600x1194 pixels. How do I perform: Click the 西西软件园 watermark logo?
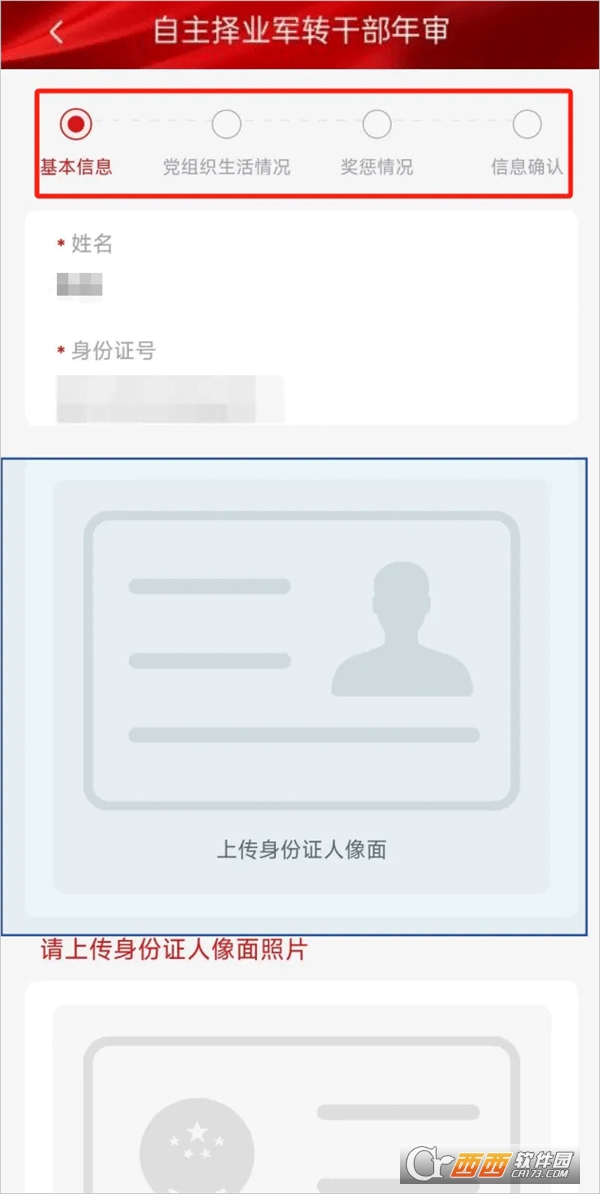(x=496, y=1165)
